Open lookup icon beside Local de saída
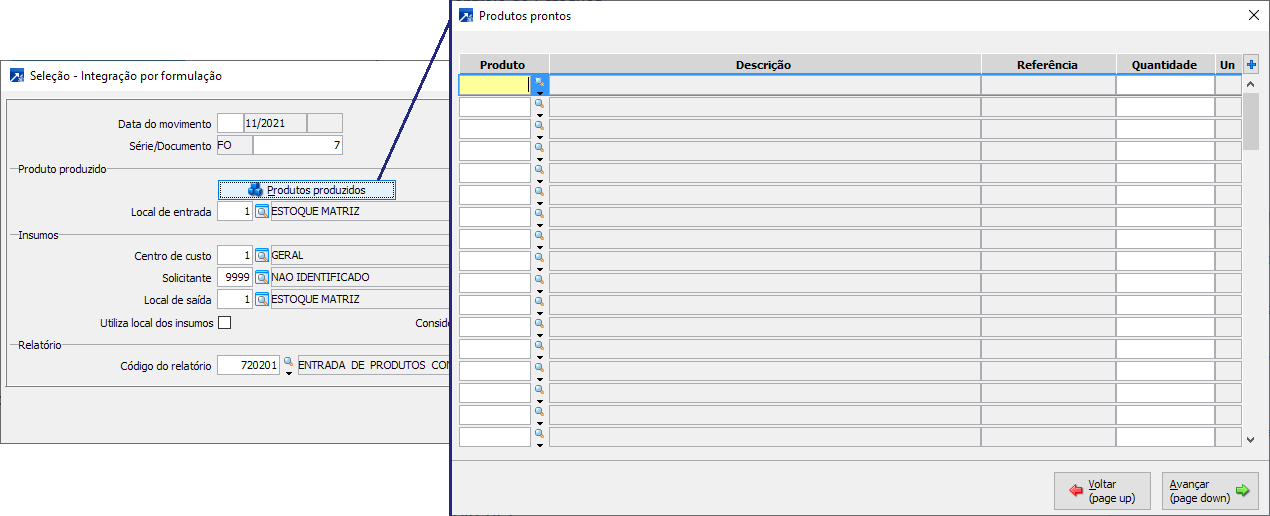The width and height of the screenshot is (1270, 516). 262,299
